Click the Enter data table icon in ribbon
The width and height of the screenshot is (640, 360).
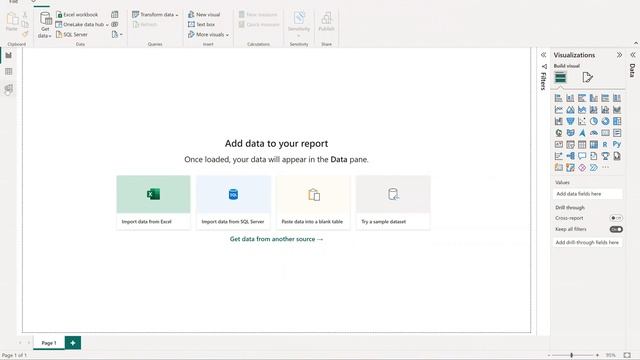(115, 14)
